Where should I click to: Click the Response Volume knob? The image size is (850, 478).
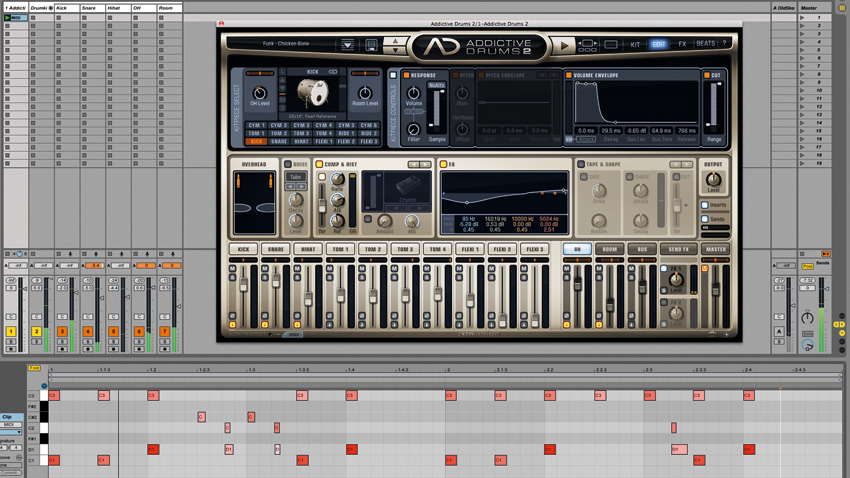pos(413,93)
